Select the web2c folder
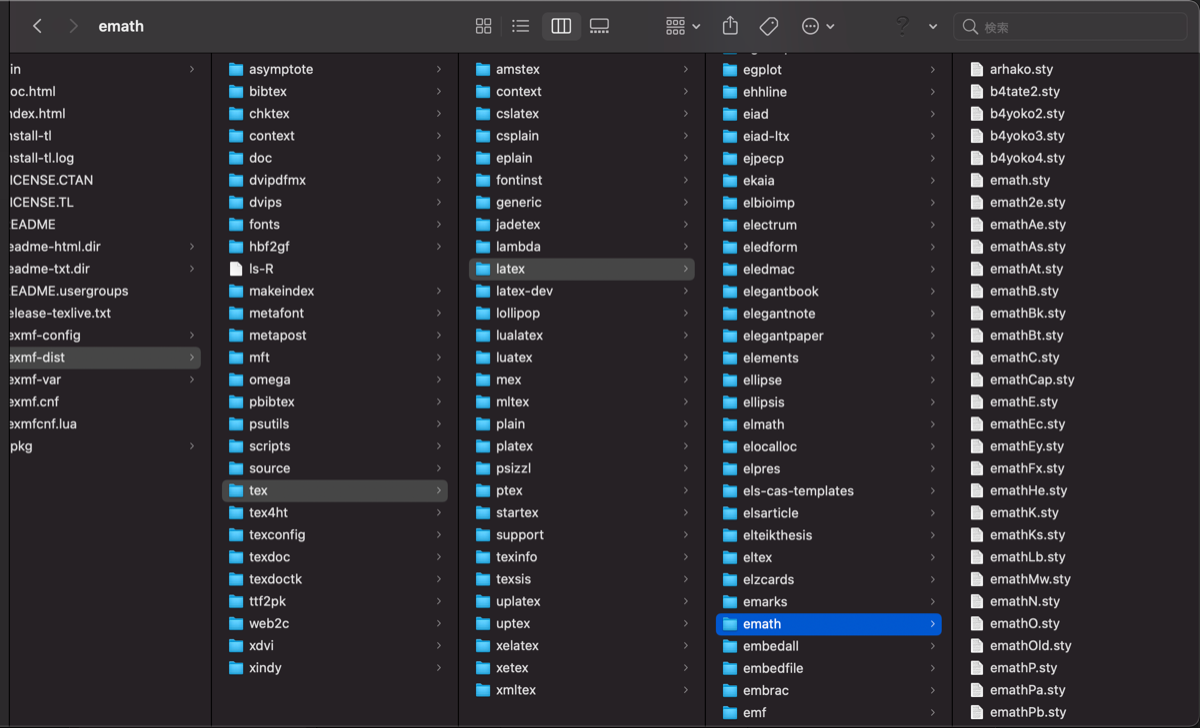 334,623
